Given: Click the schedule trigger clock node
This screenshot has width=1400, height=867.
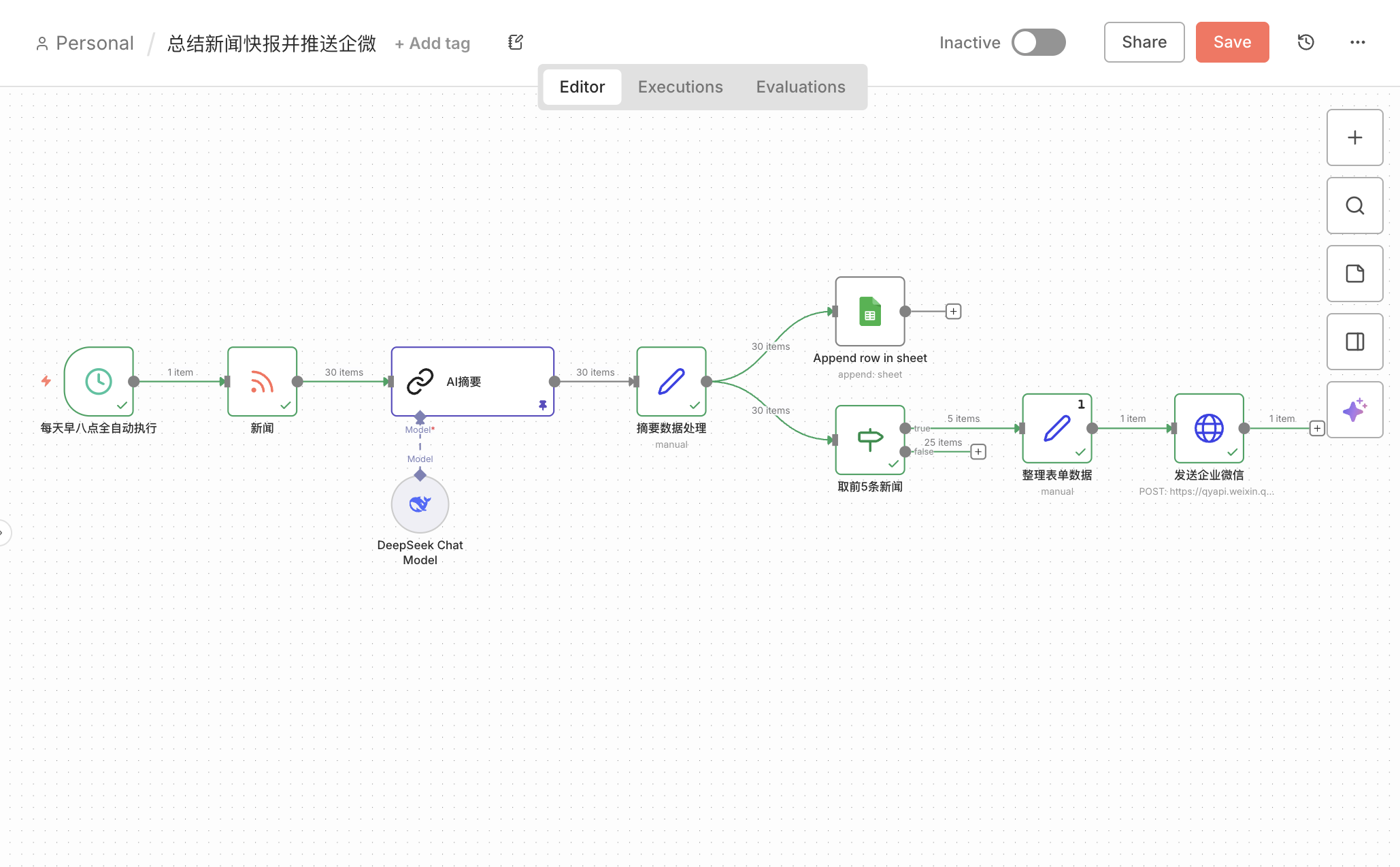Looking at the screenshot, I should click(x=99, y=381).
